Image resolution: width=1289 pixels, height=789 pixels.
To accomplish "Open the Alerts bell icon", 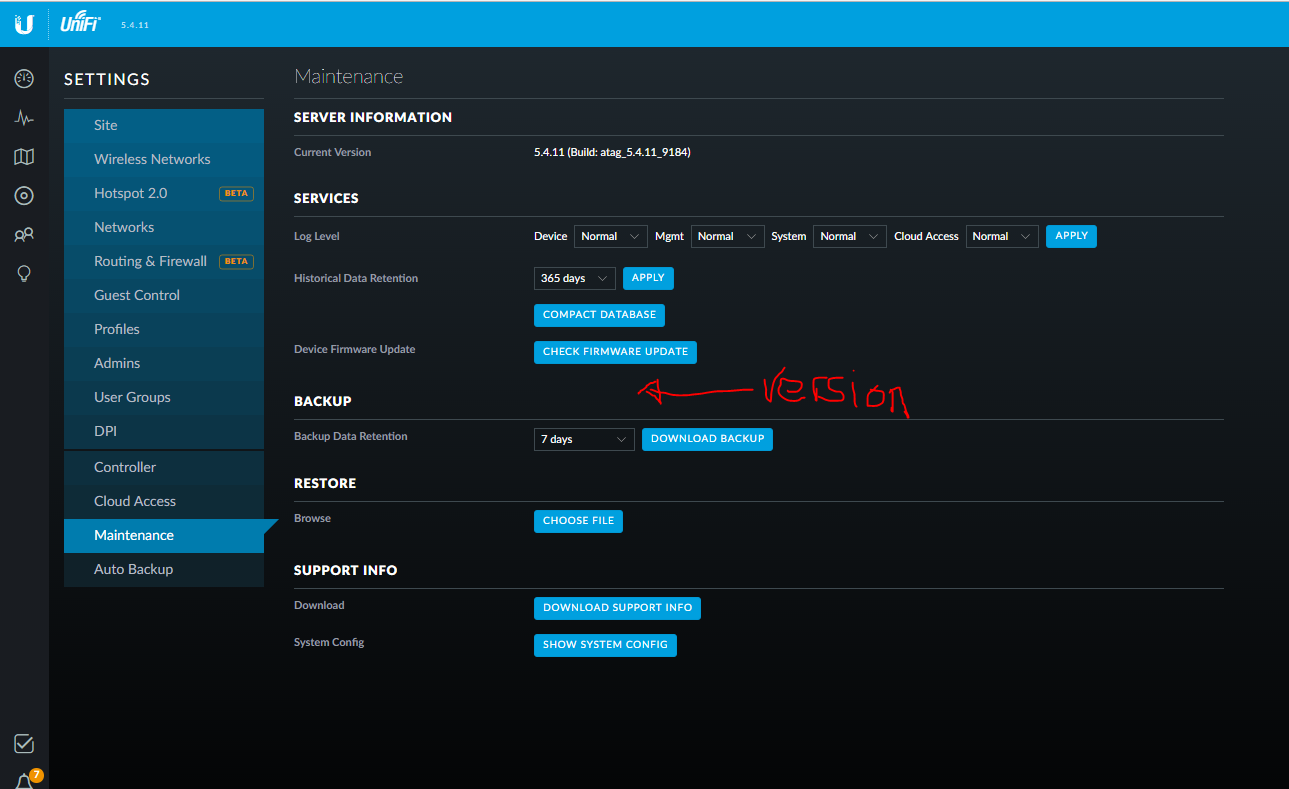I will (x=24, y=781).
